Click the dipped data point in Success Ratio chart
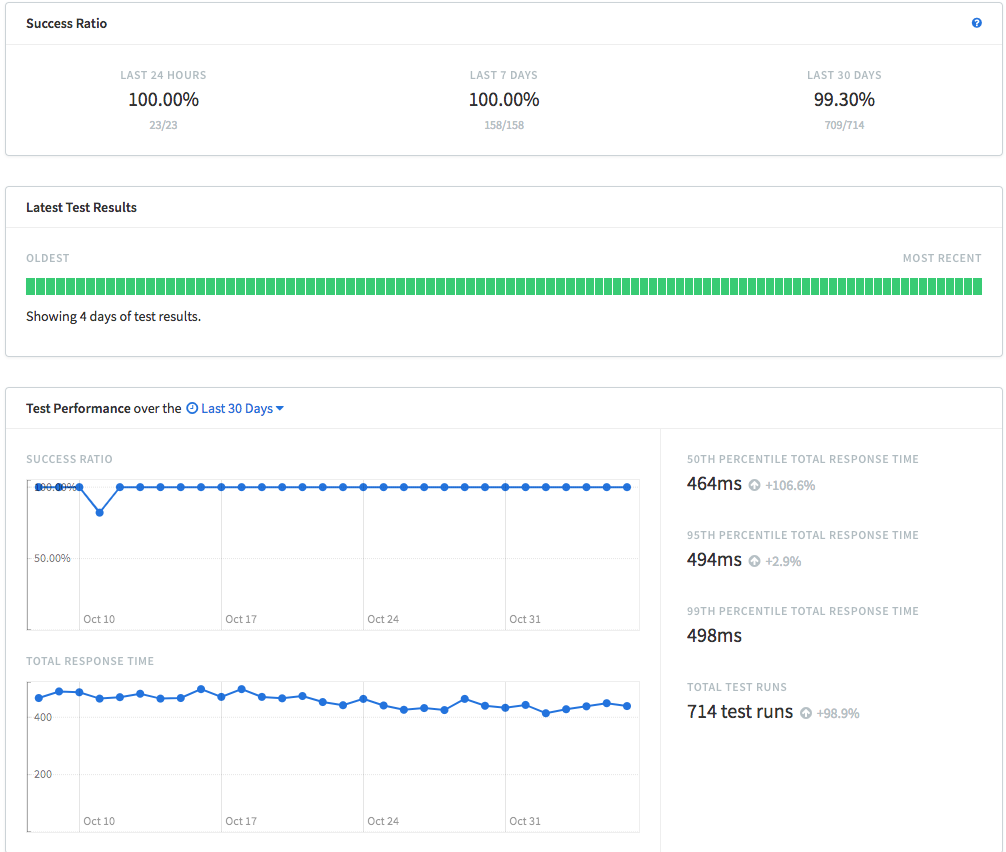 pos(100,512)
